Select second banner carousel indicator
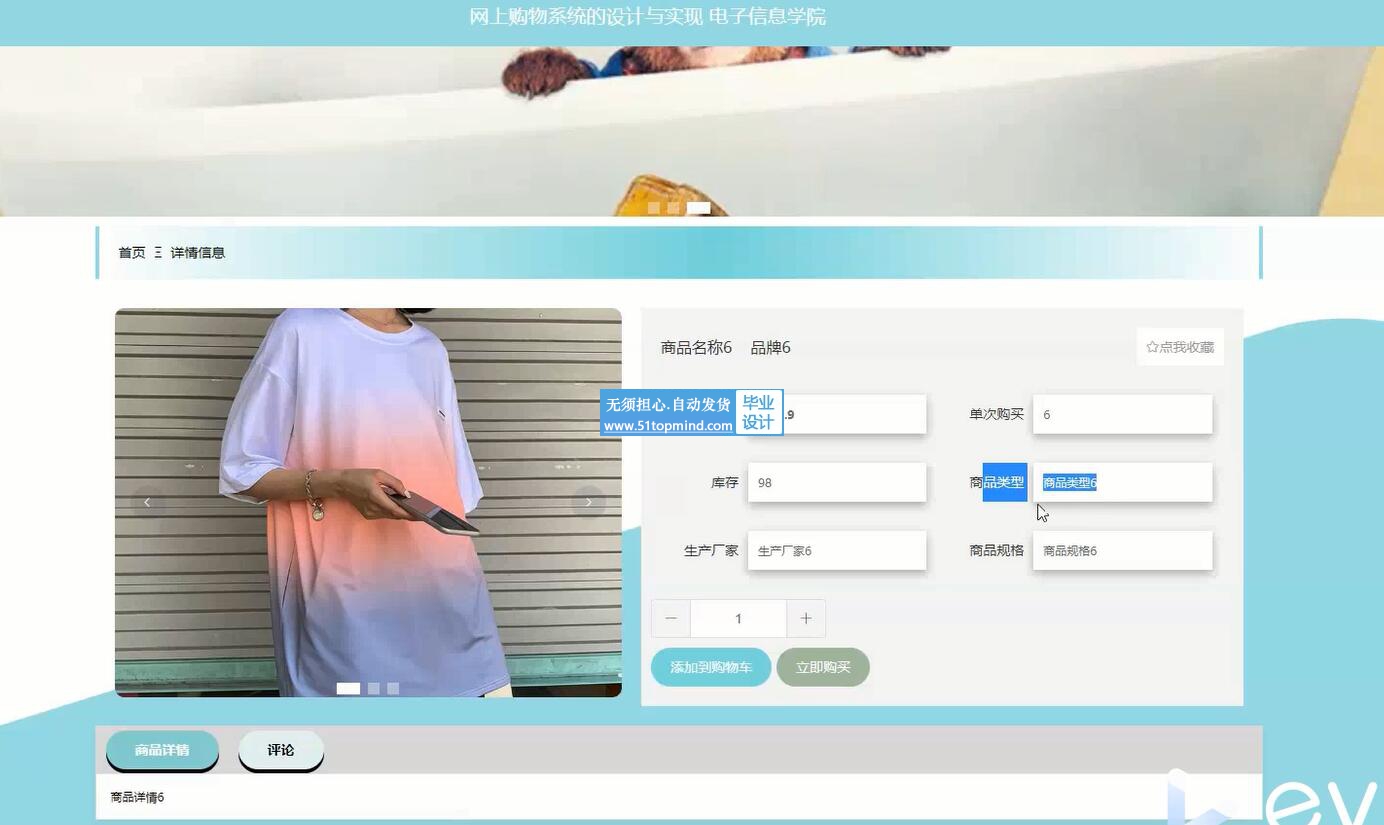 [x=673, y=208]
